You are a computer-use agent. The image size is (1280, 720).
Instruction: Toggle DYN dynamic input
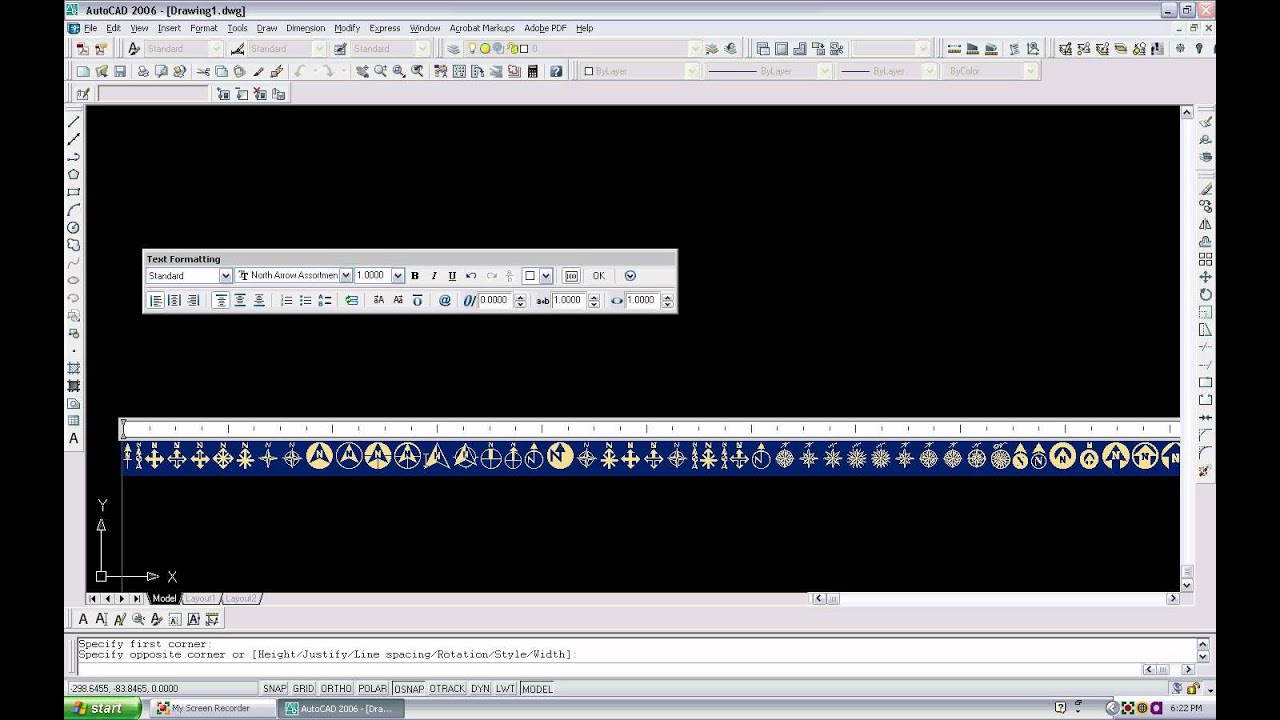tap(480, 689)
